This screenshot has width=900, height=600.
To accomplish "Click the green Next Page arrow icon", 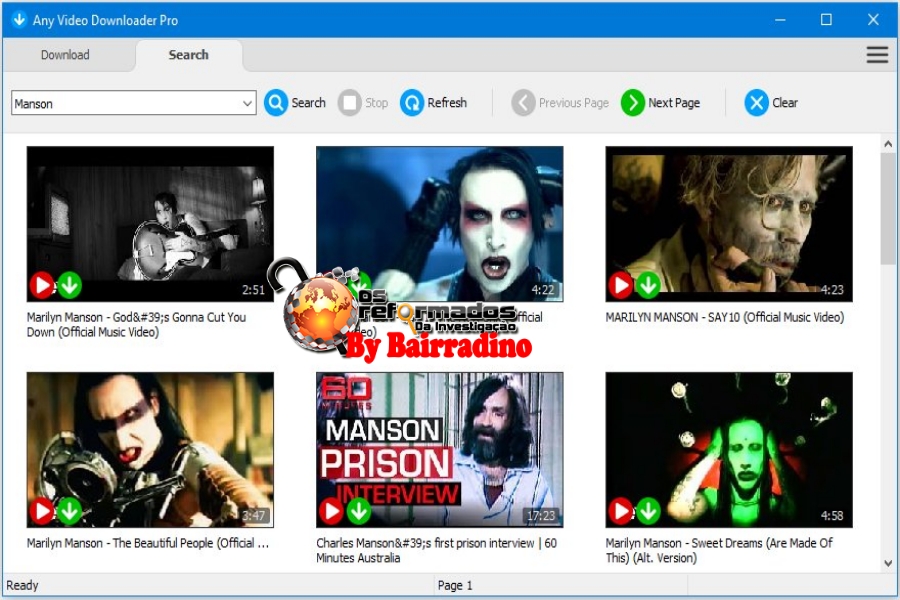I will click(x=633, y=103).
